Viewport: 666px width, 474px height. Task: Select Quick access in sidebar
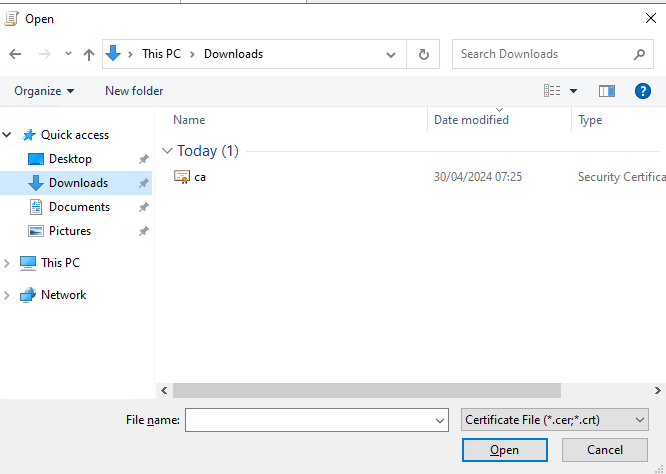click(x=75, y=135)
